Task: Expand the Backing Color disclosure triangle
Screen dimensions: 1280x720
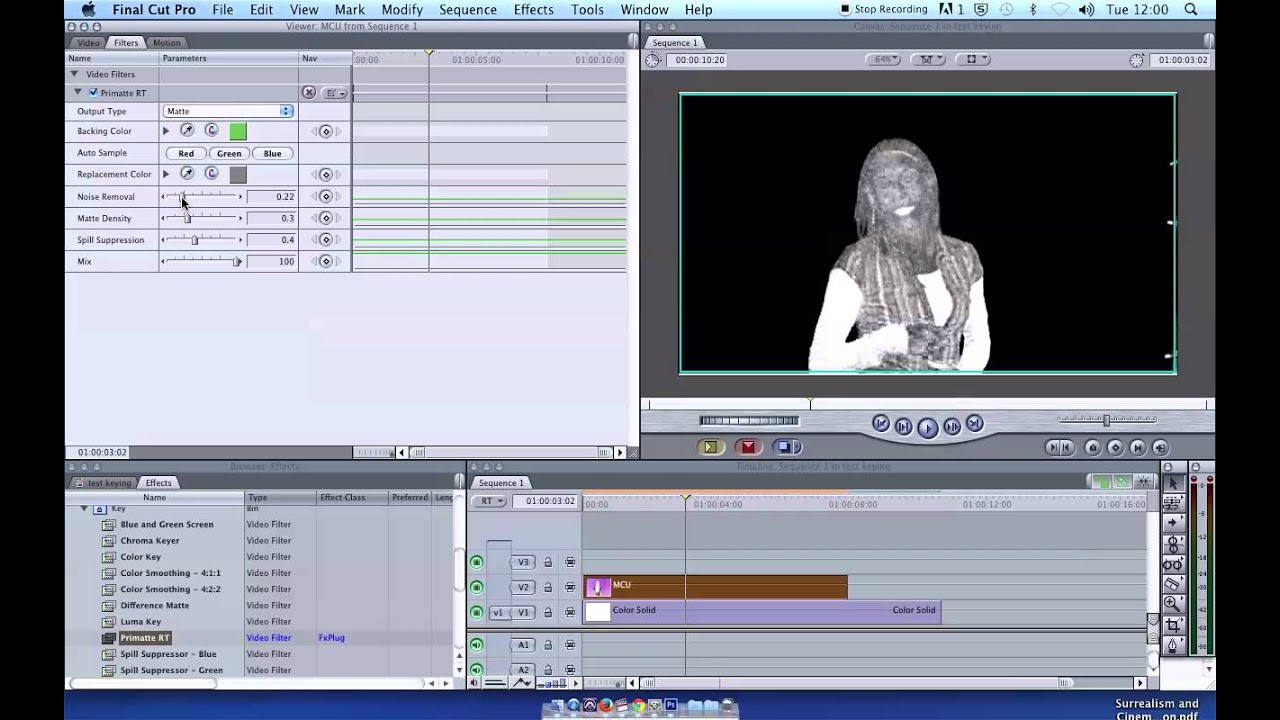Action: [x=166, y=131]
